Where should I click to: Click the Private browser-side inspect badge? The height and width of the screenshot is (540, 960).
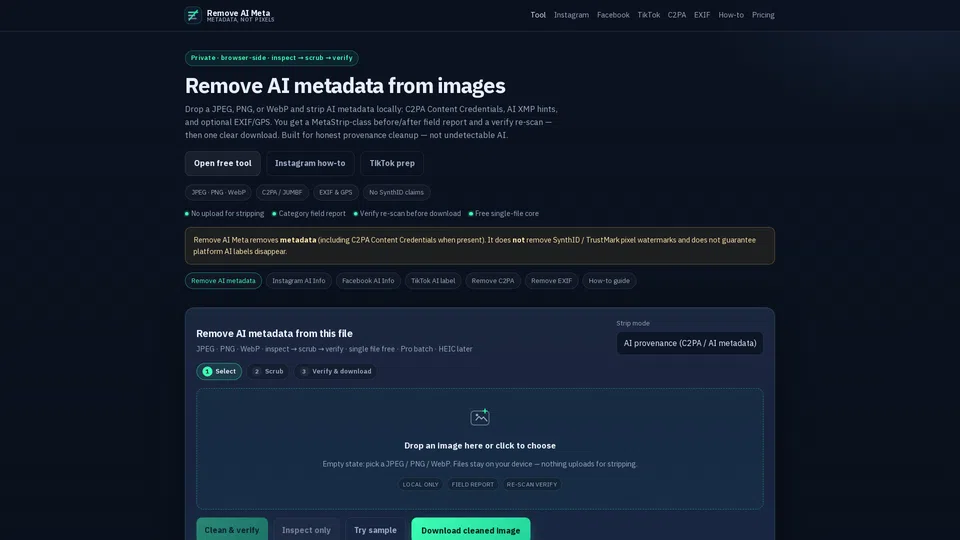[272, 58]
